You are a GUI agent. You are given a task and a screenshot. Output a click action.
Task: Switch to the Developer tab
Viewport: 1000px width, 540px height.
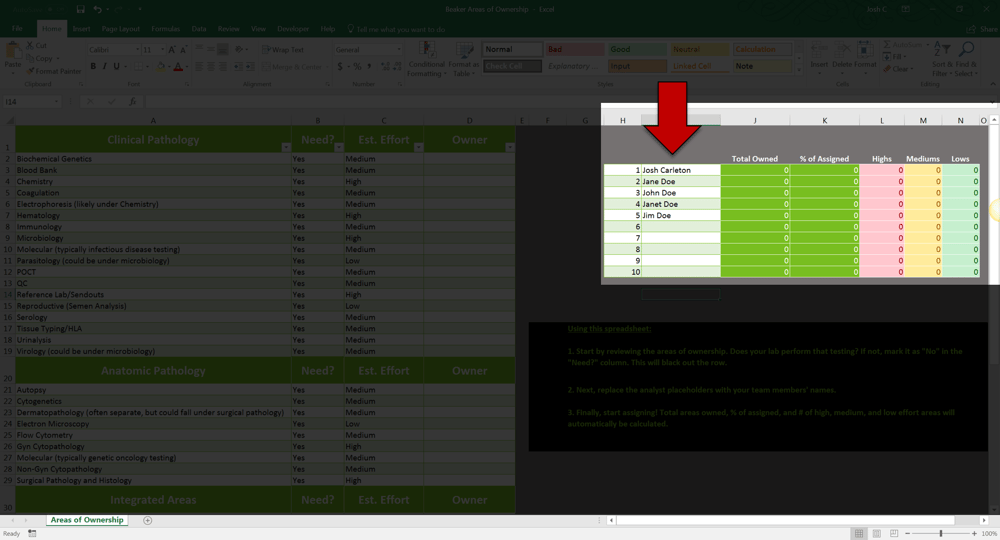point(293,29)
